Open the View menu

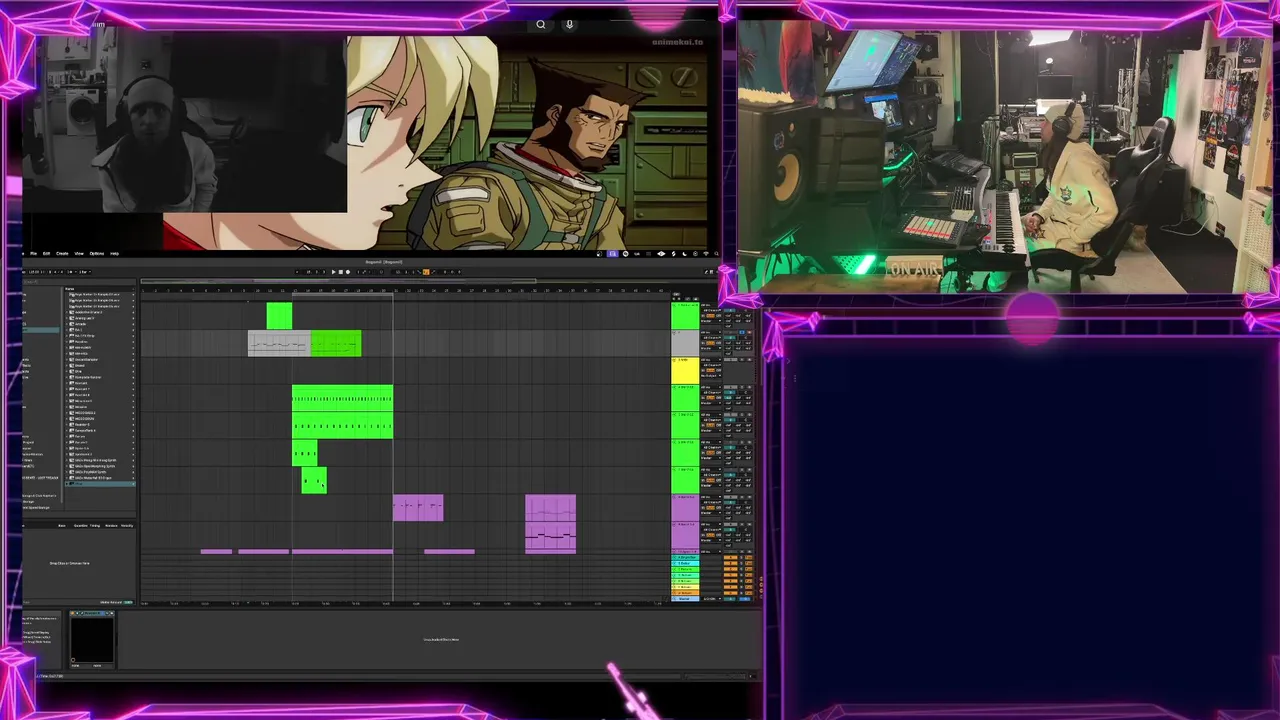click(79, 253)
